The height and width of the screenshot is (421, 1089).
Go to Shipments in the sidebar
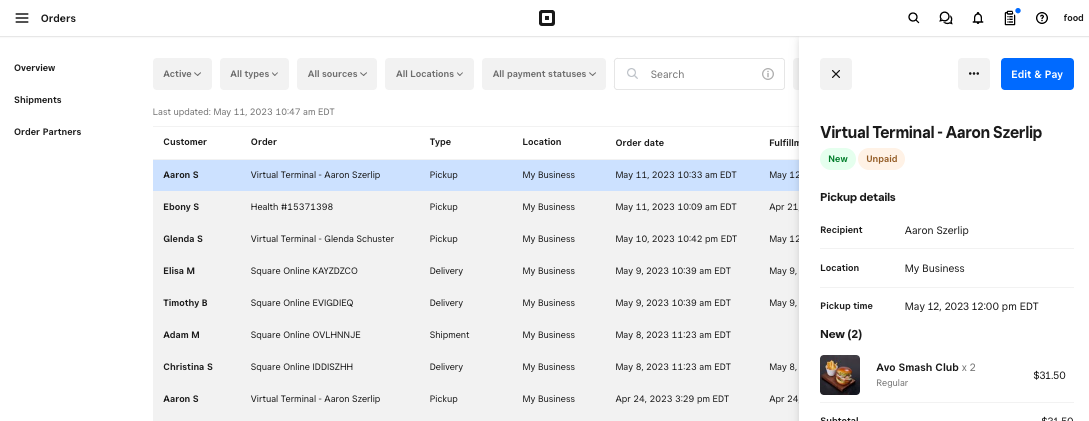pyautogui.click(x=38, y=100)
